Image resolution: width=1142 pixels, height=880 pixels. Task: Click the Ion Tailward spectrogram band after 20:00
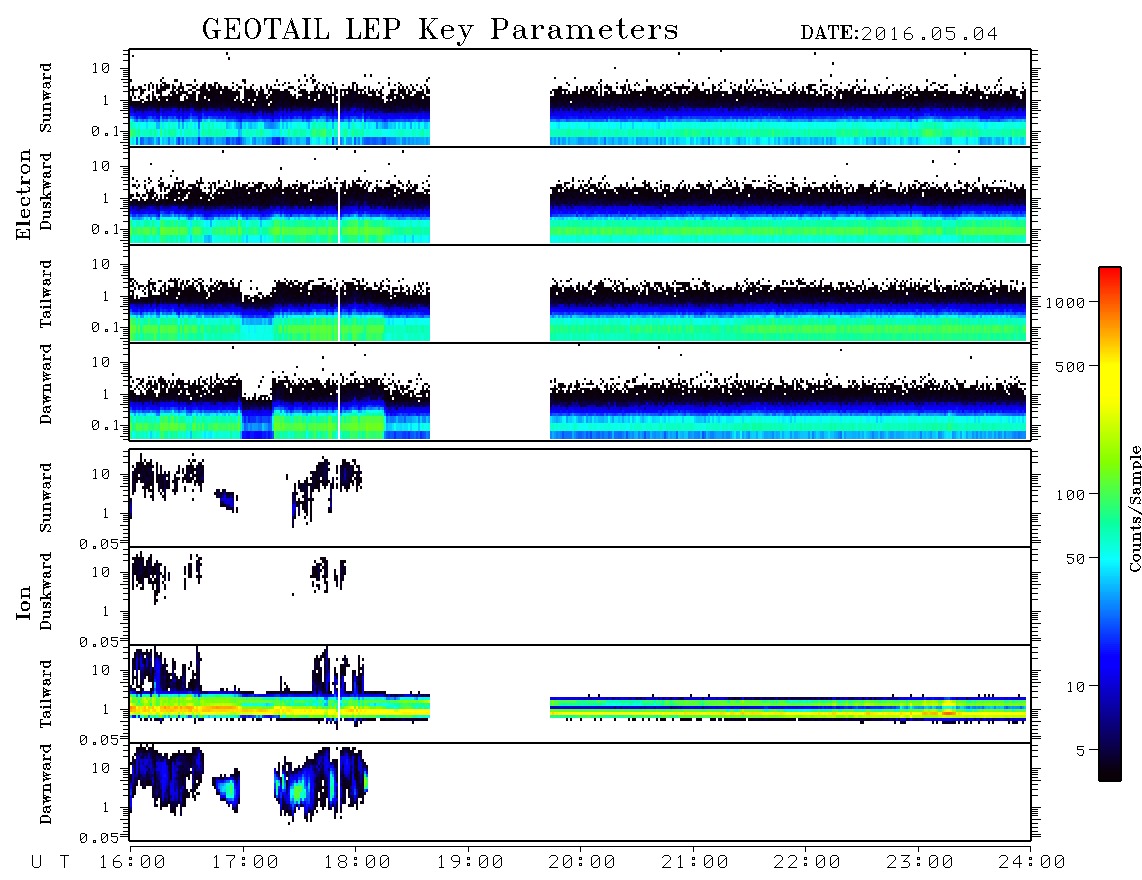point(788,709)
